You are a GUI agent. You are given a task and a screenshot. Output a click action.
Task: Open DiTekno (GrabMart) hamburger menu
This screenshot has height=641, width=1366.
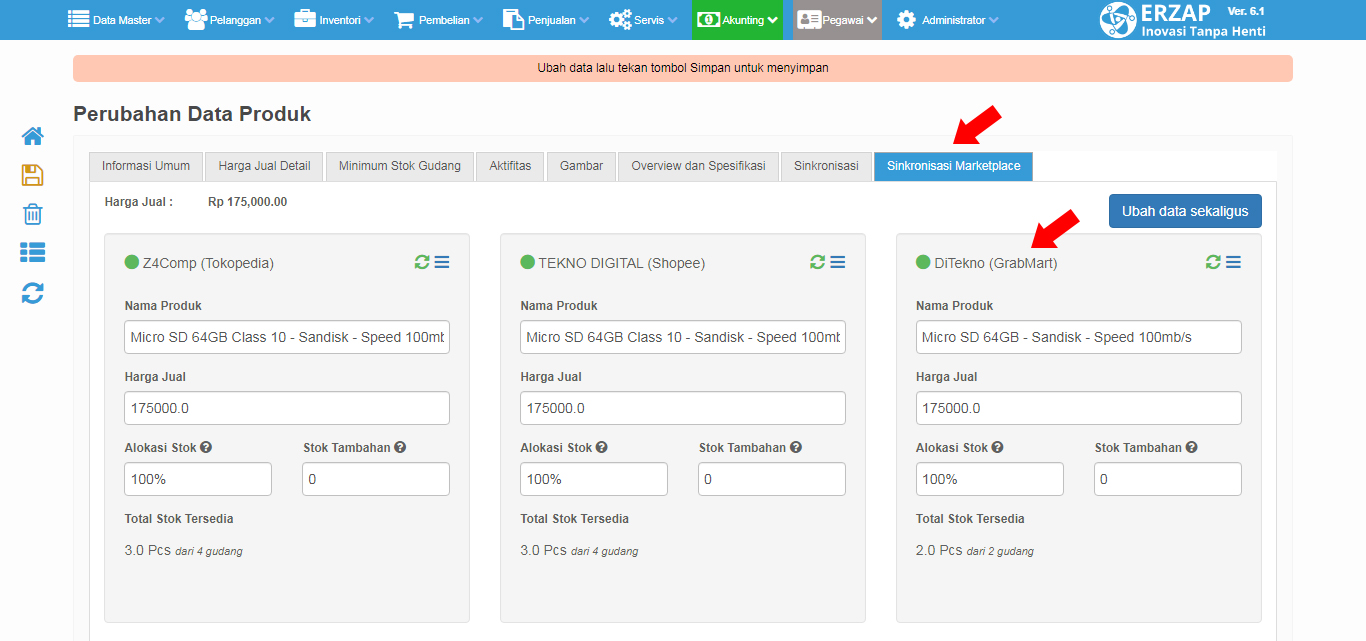click(x=1234, y=262)
